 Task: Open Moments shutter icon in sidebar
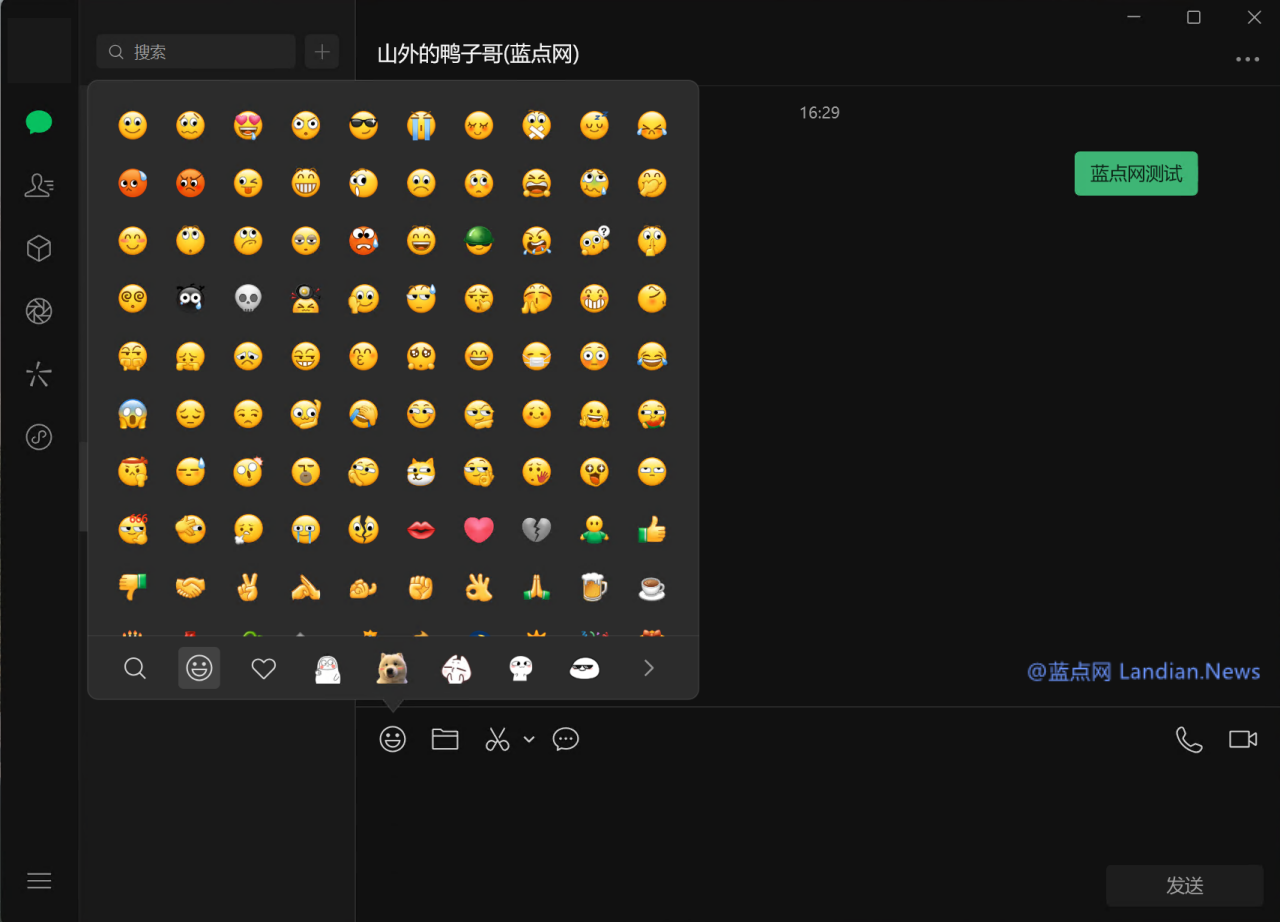coord(39,311)
